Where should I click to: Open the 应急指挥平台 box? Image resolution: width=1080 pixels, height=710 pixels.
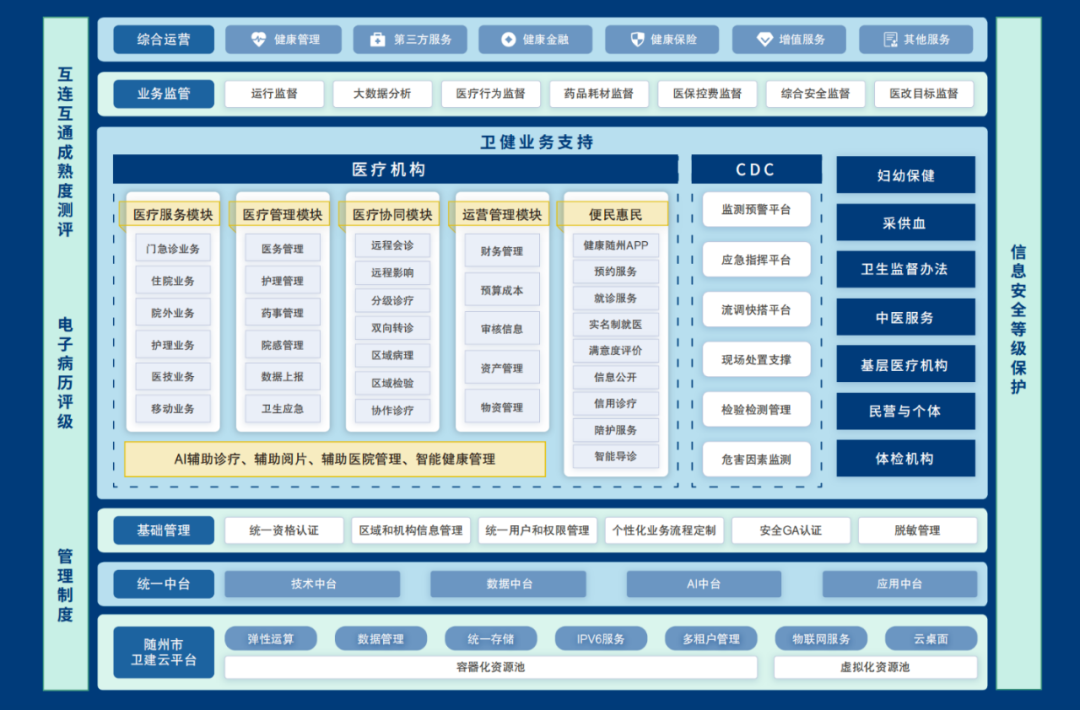(756, 260)
